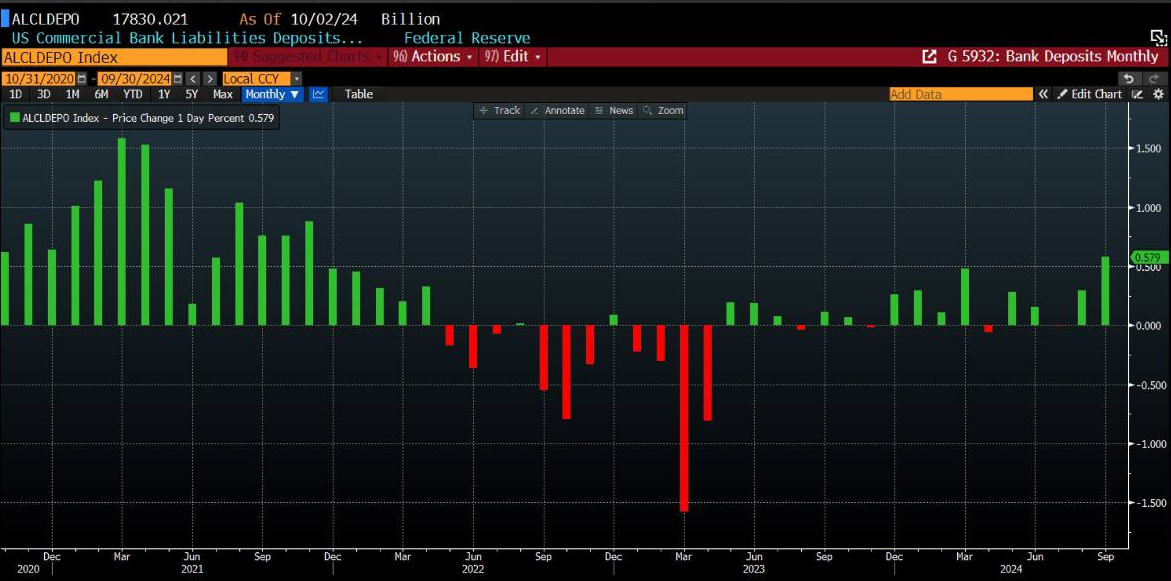
Task: Click the pop-out icon beside G 5932
Action: (x=929, y=57)
